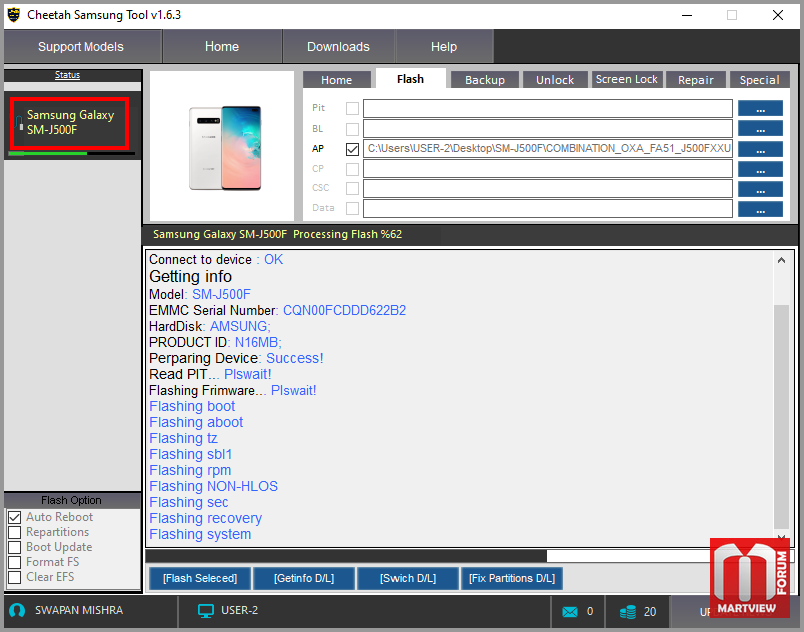Click the 'Flashing system' log line
The image size is (804, 632).
(x=200, y=535)
